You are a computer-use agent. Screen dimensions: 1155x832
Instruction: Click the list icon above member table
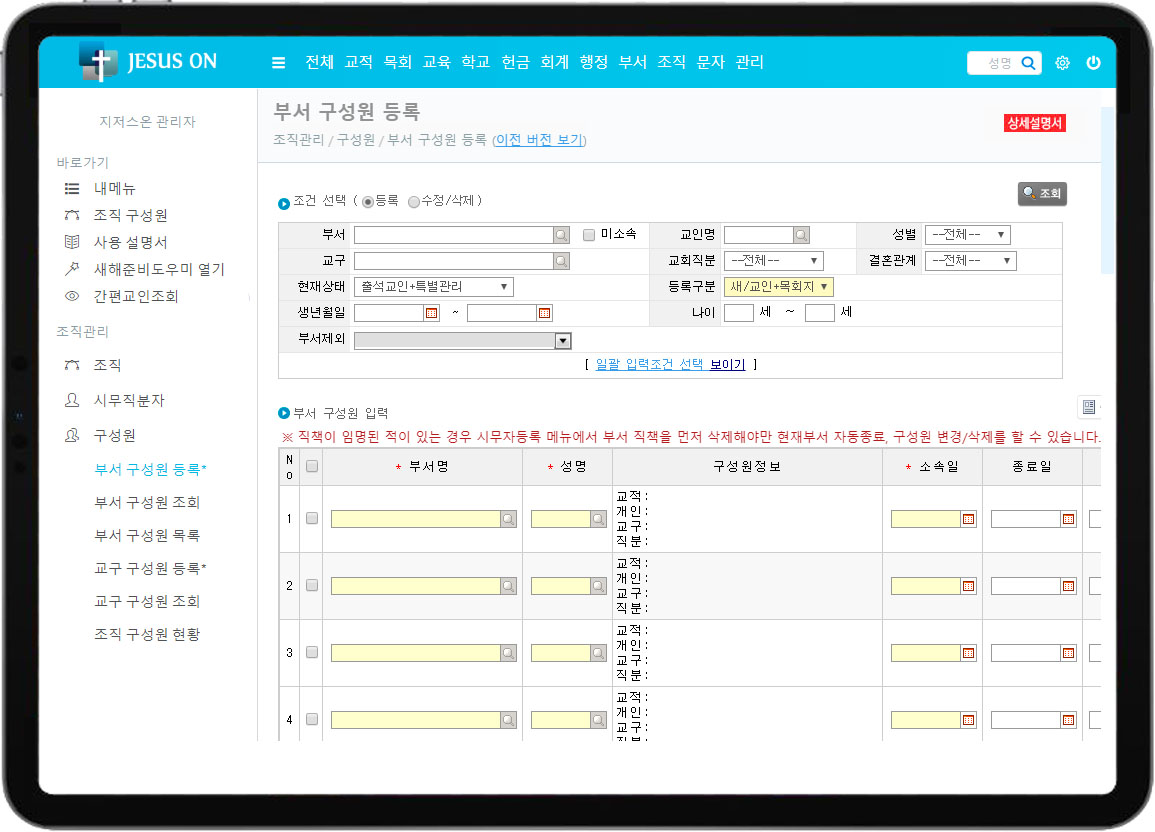pyautogui.click(x=1089, y=407)
